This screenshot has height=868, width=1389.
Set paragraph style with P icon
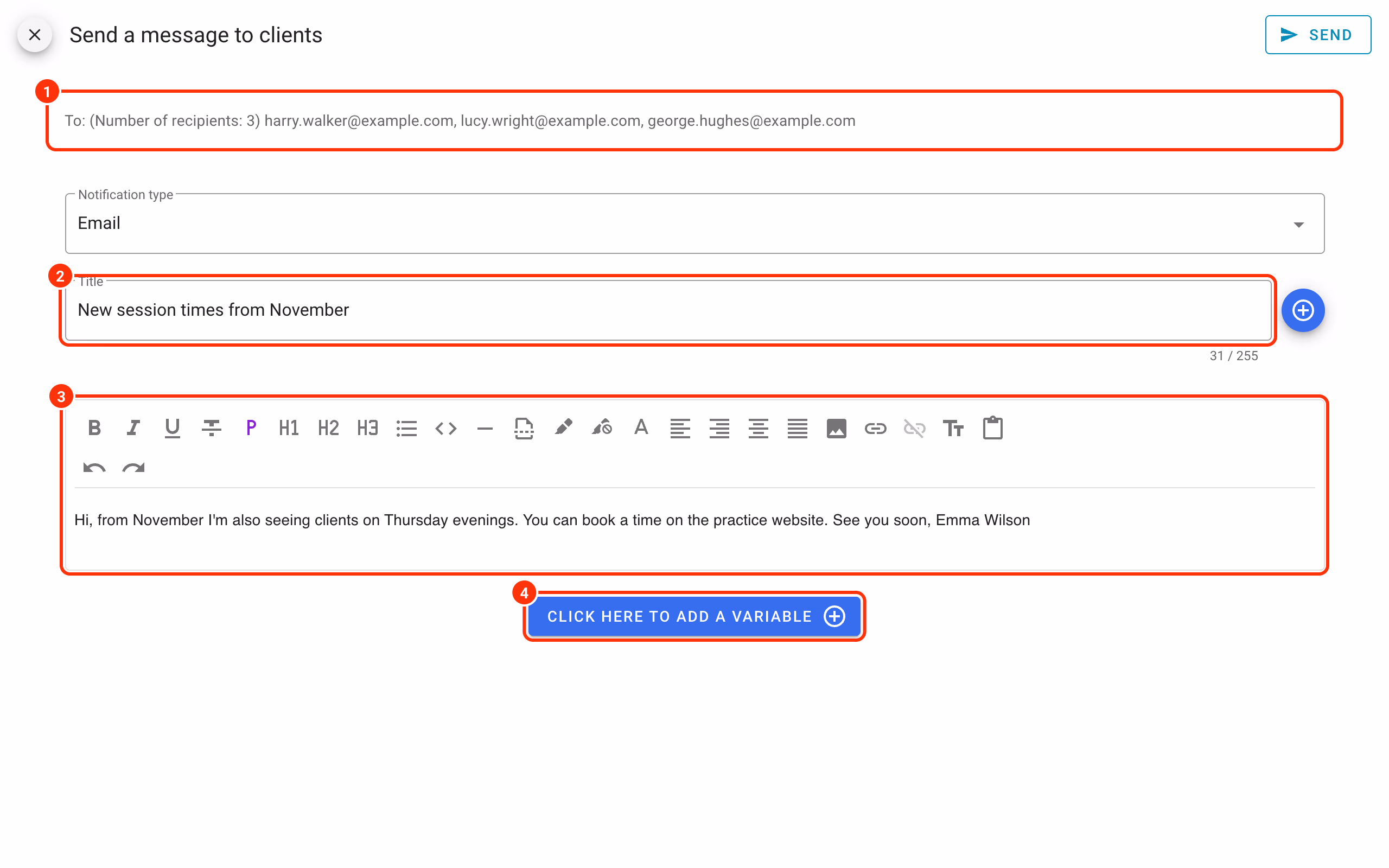251,427
